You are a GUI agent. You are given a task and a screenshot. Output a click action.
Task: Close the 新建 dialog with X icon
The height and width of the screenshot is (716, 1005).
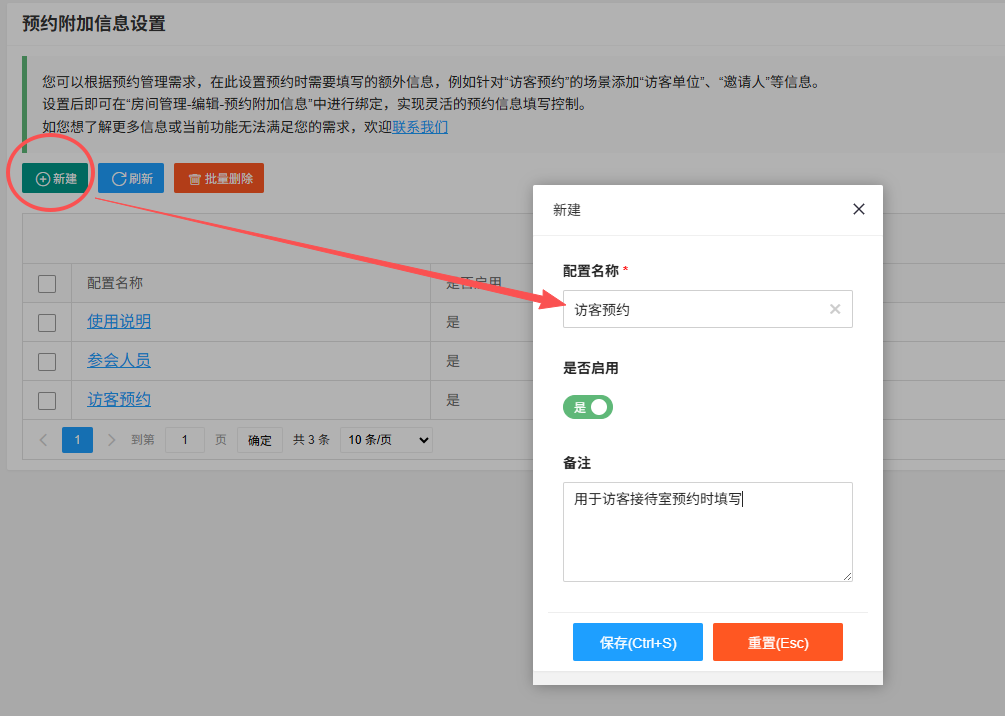[858, 210]
